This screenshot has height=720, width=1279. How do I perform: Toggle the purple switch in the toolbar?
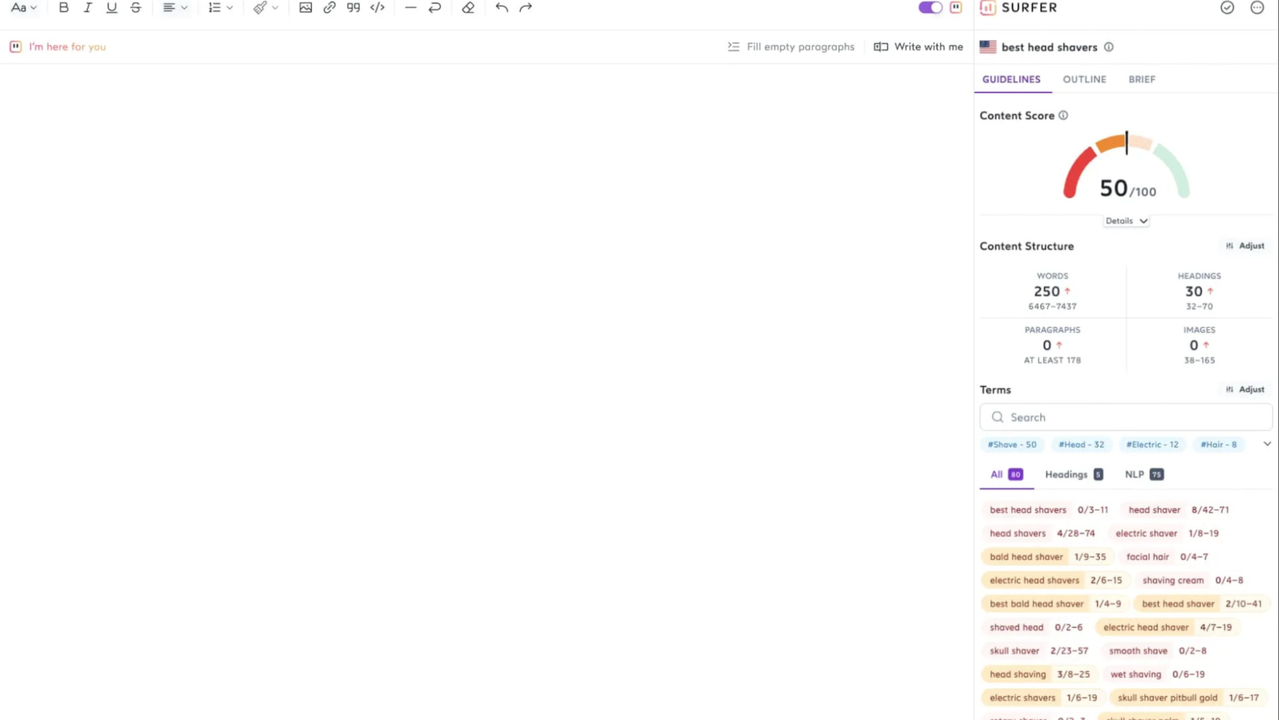tap(930, 8)
